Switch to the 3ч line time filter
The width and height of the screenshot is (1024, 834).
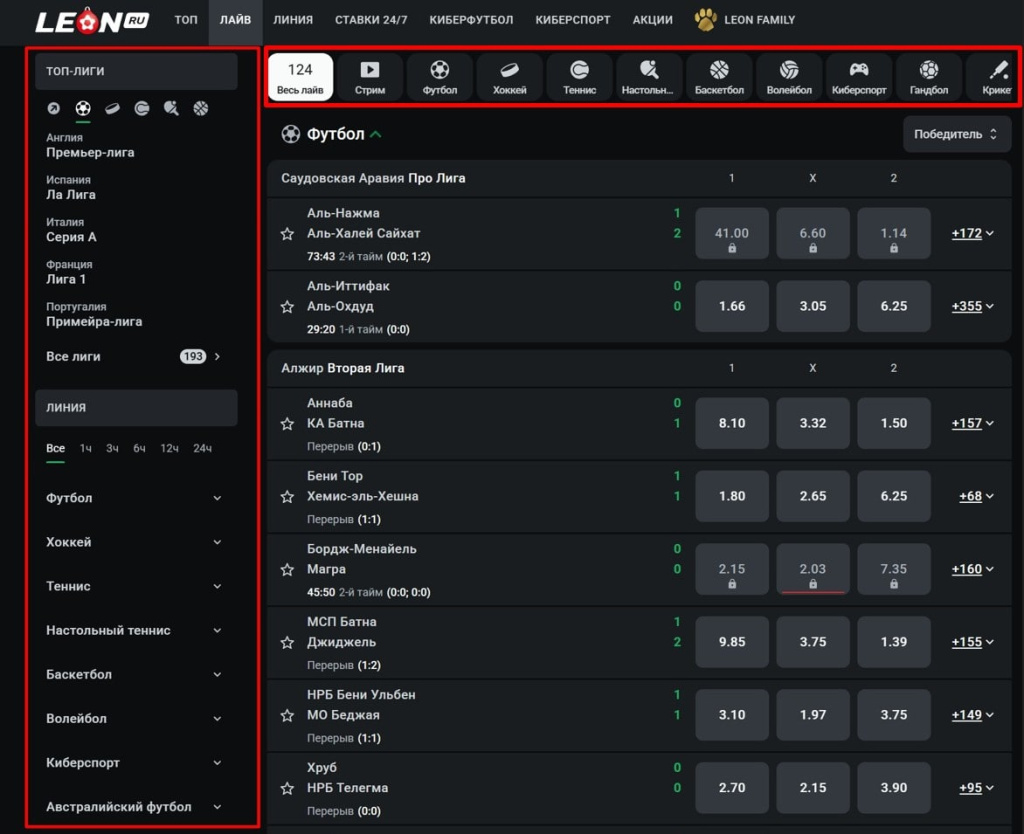(x=113, y=448)
